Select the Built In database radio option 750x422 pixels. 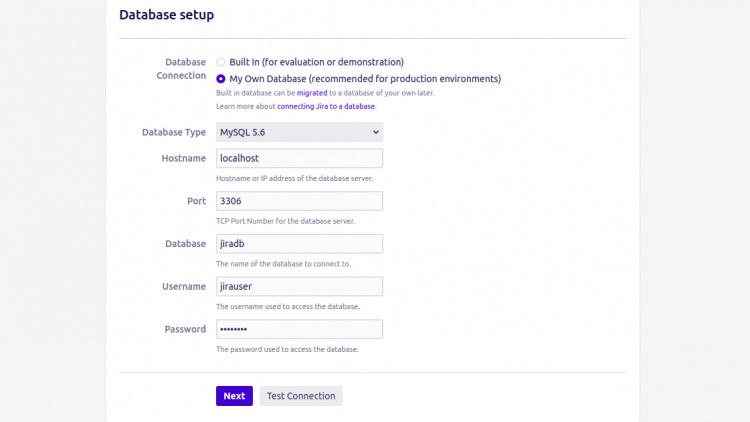221,62
